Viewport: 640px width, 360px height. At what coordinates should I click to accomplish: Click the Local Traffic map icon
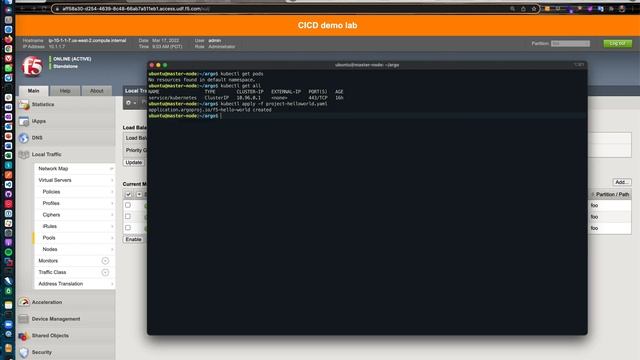tap(24, 154)
